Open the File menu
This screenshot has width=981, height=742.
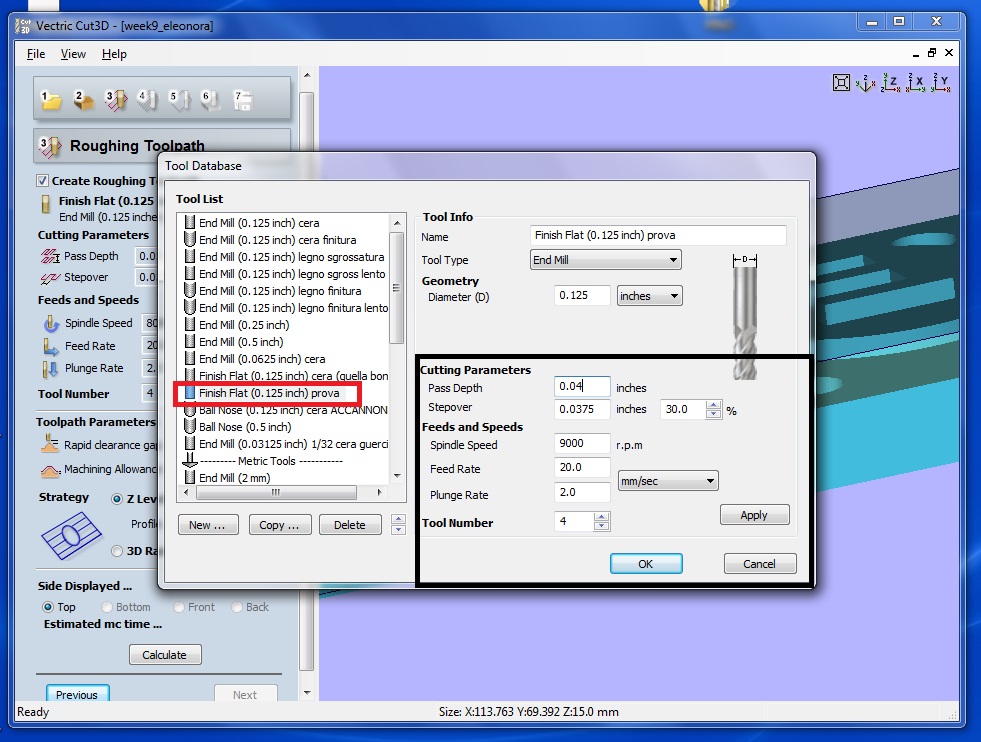pos(36,54)
